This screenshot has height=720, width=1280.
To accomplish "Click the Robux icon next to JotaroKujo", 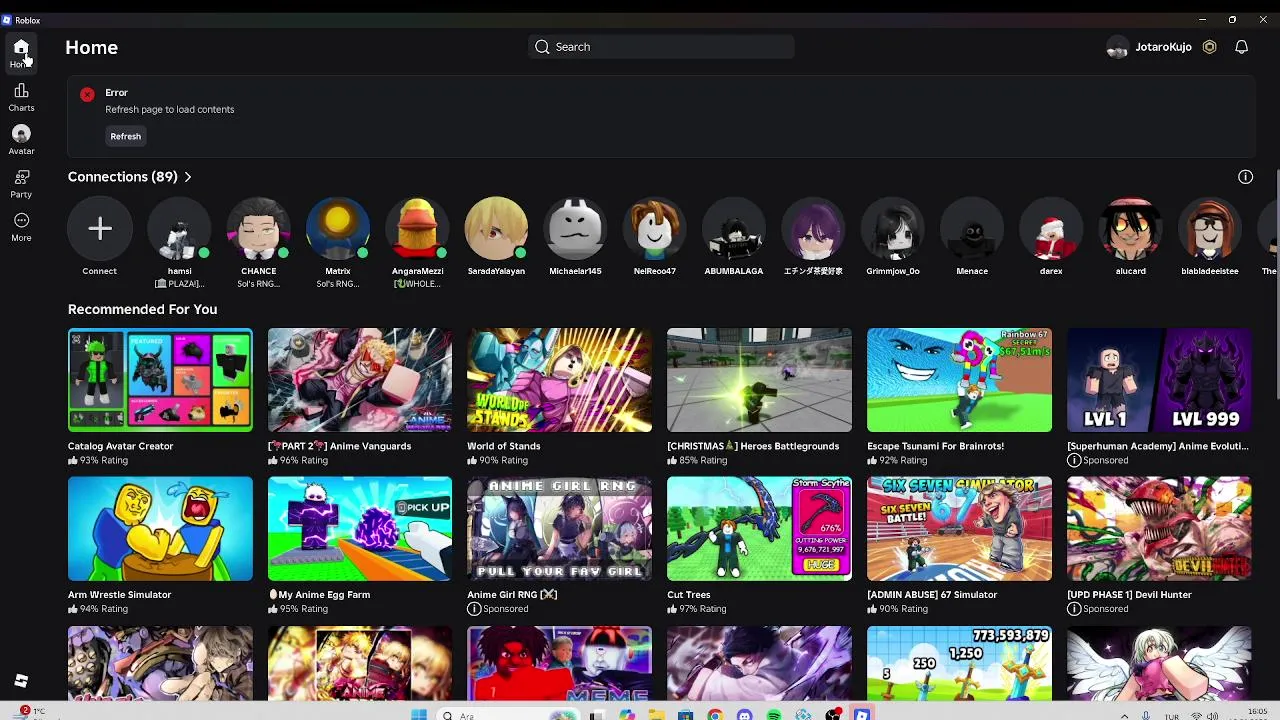I will tap(1209, 47).
